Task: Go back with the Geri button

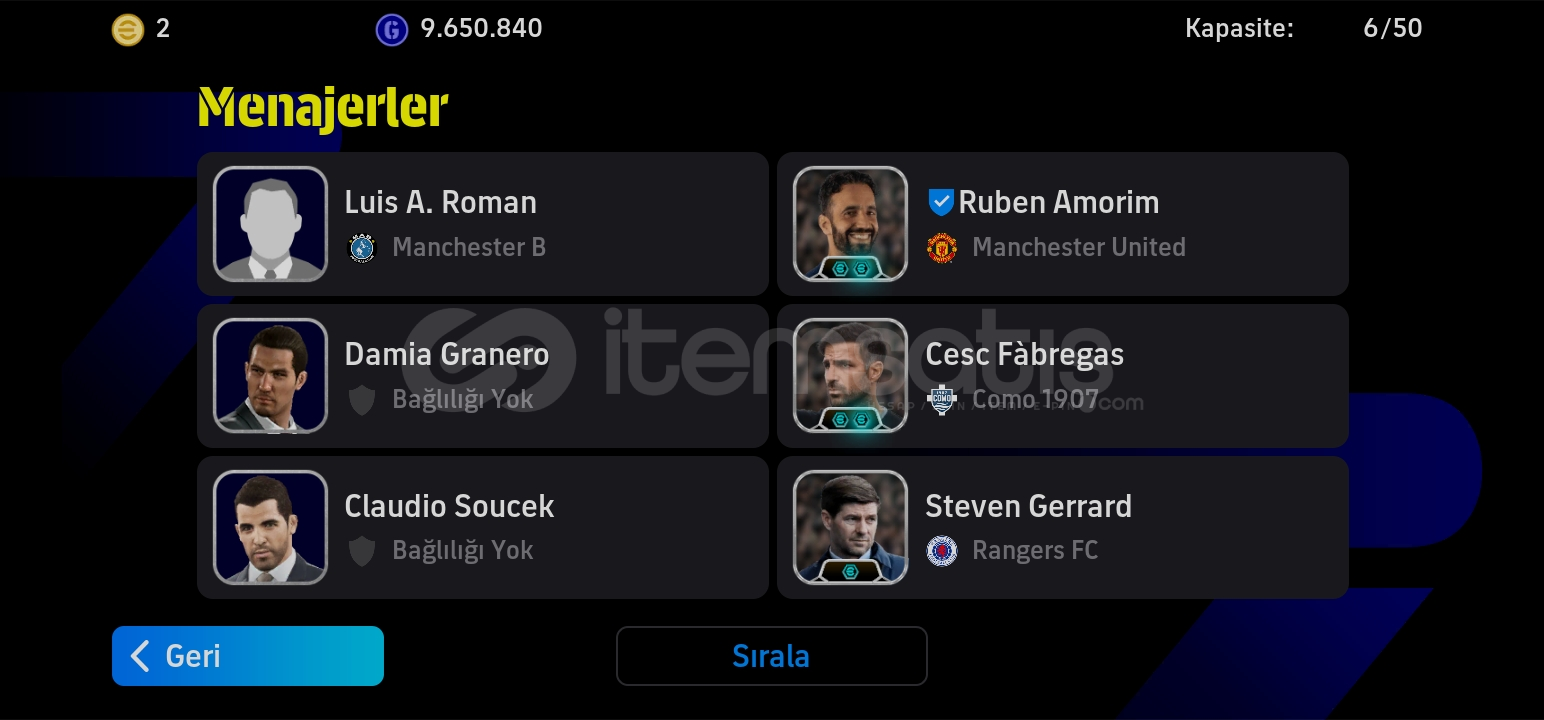Action: tap(248, 656)
